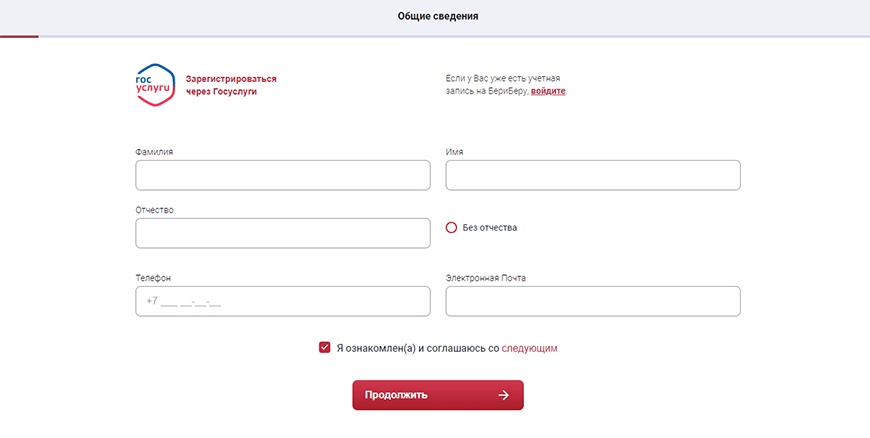The height and width of the screenshot is (438, 870).
Task: Open 'Зарегистрироваться через Госуслуги' link
Action: 231,84
